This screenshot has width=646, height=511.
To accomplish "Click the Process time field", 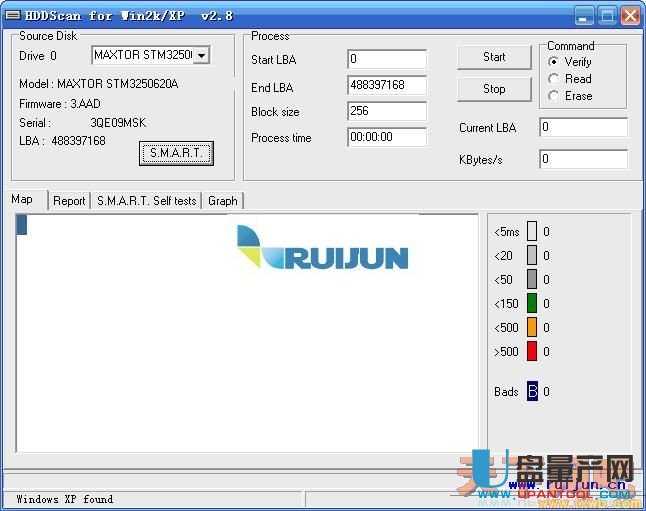I will (387, 137).
